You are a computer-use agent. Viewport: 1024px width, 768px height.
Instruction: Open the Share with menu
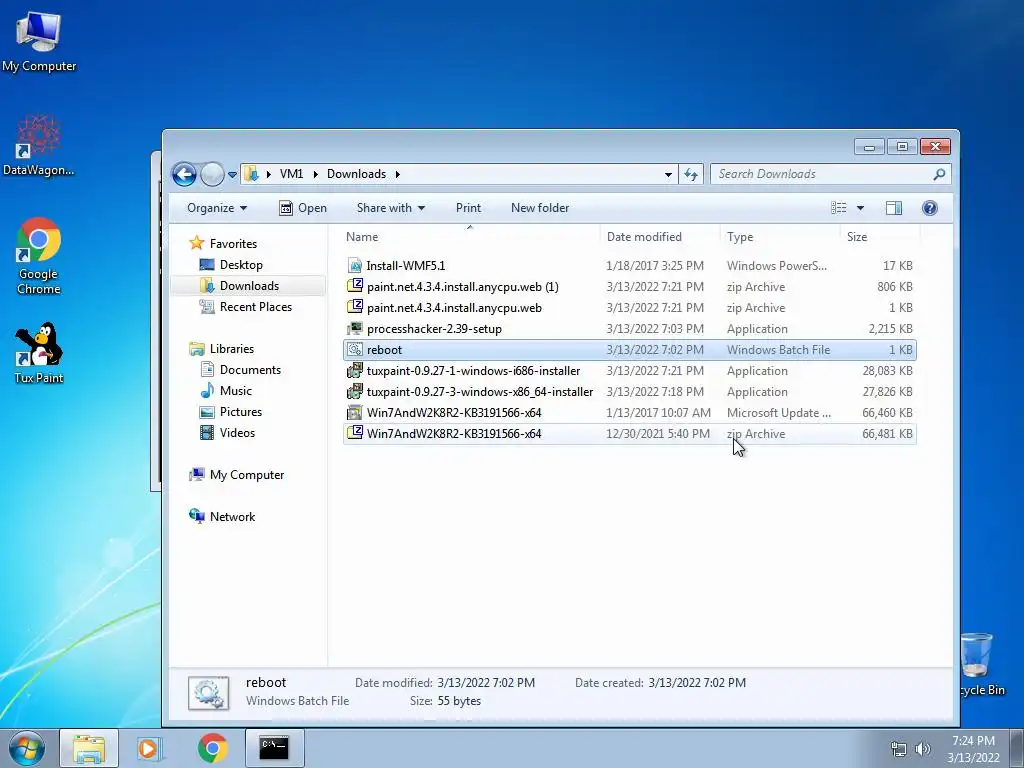[x=391, y=208]
